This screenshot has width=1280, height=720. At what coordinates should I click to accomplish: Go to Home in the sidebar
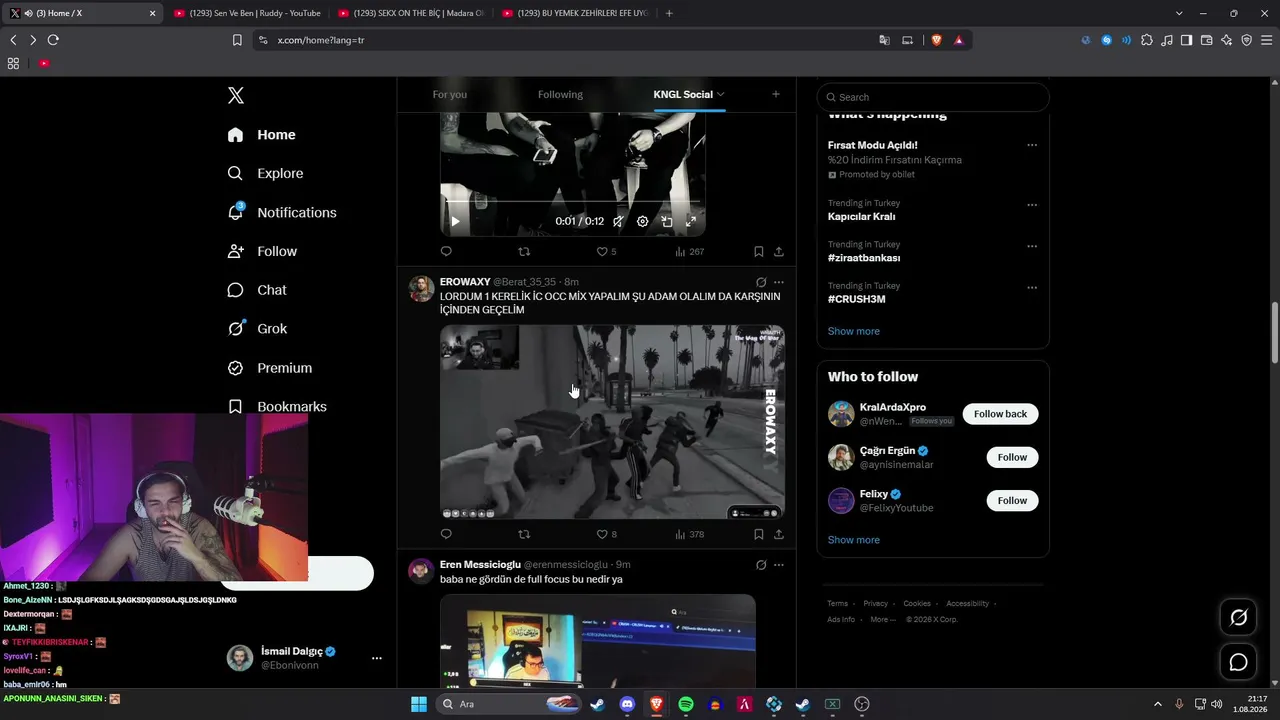(x=262, y=135)
